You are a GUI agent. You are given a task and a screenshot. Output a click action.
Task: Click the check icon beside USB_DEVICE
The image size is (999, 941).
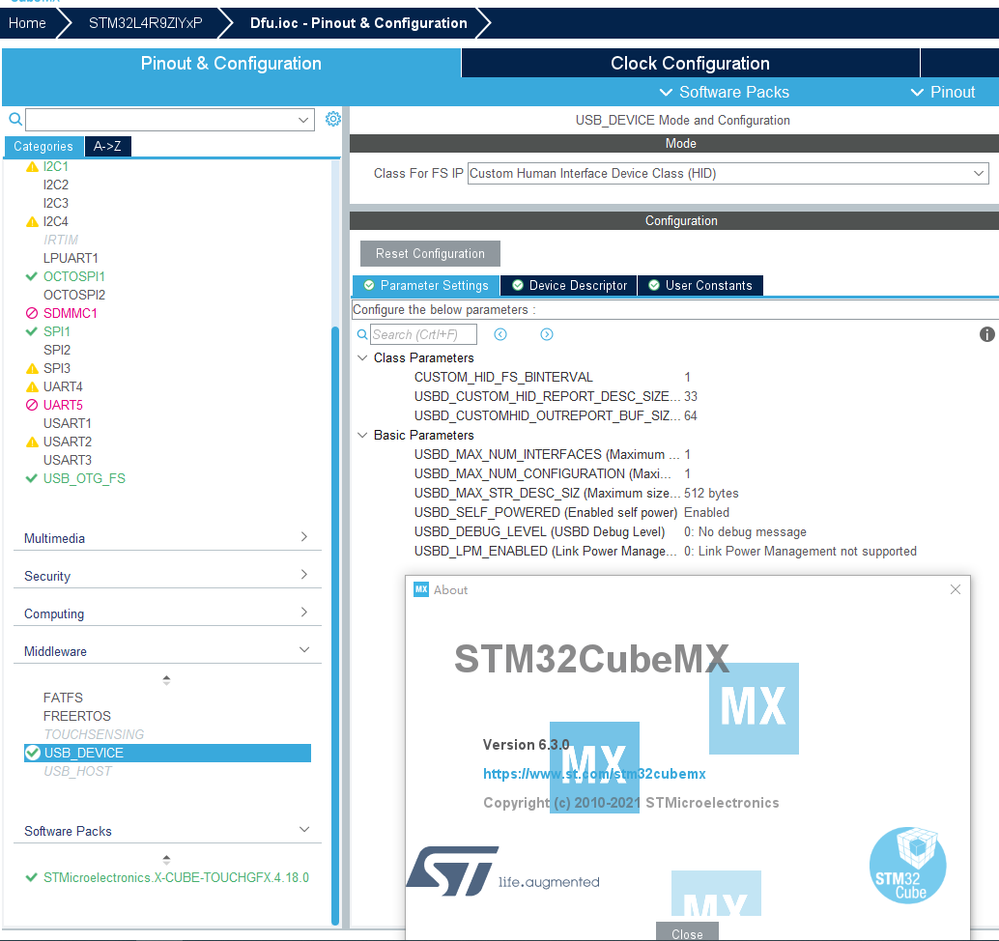tap(32, 753)
